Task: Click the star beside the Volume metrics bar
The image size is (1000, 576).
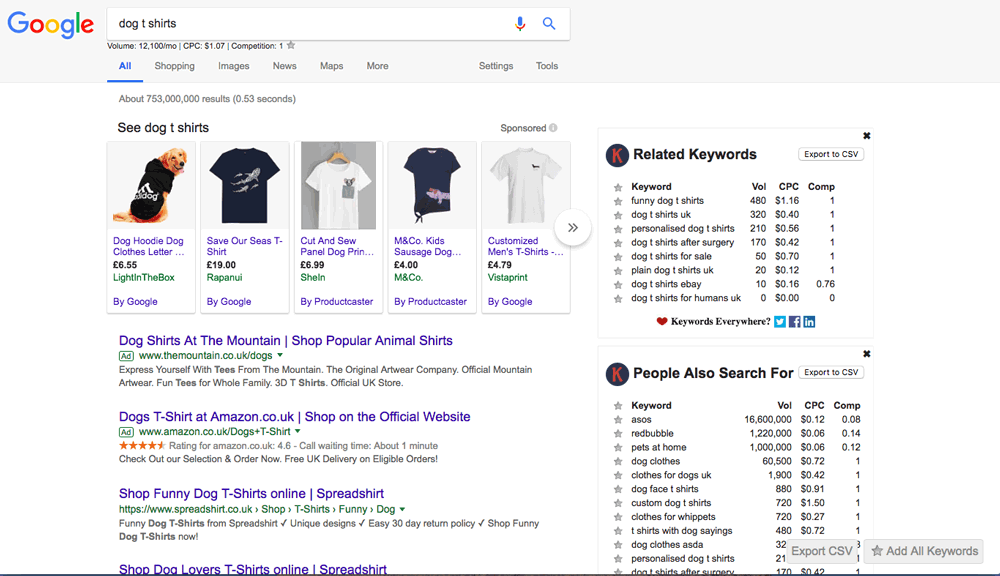Action: click(290, 45)
